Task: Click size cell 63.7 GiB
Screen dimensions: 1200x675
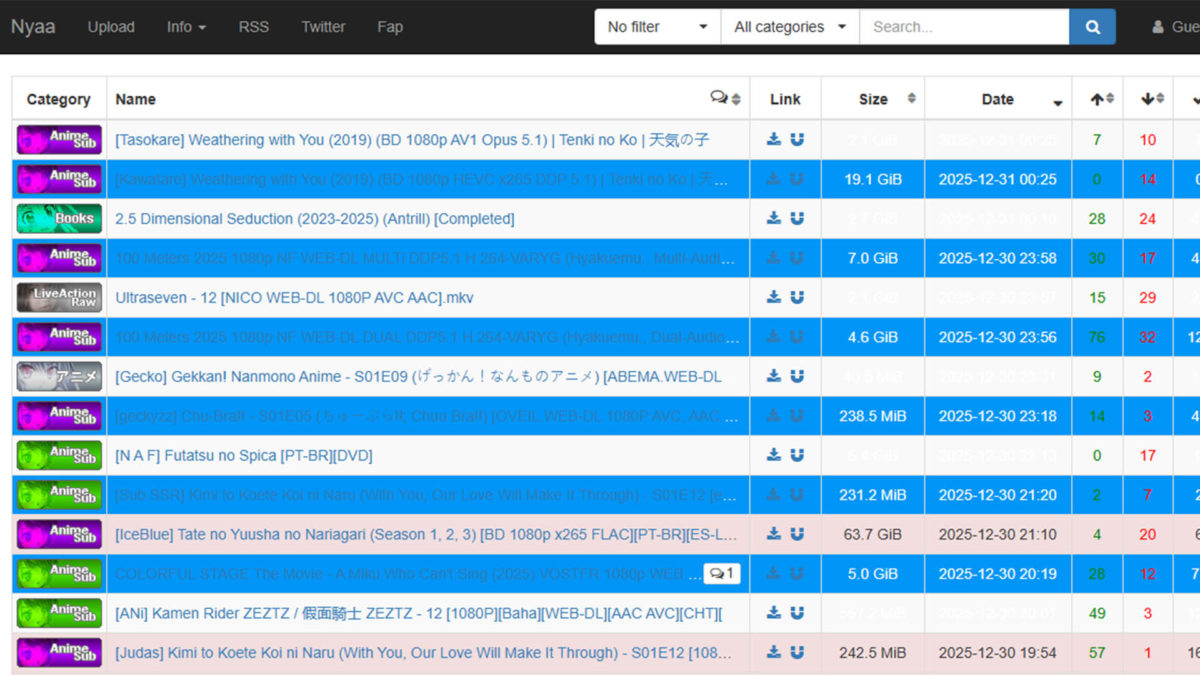Action: 873,534
